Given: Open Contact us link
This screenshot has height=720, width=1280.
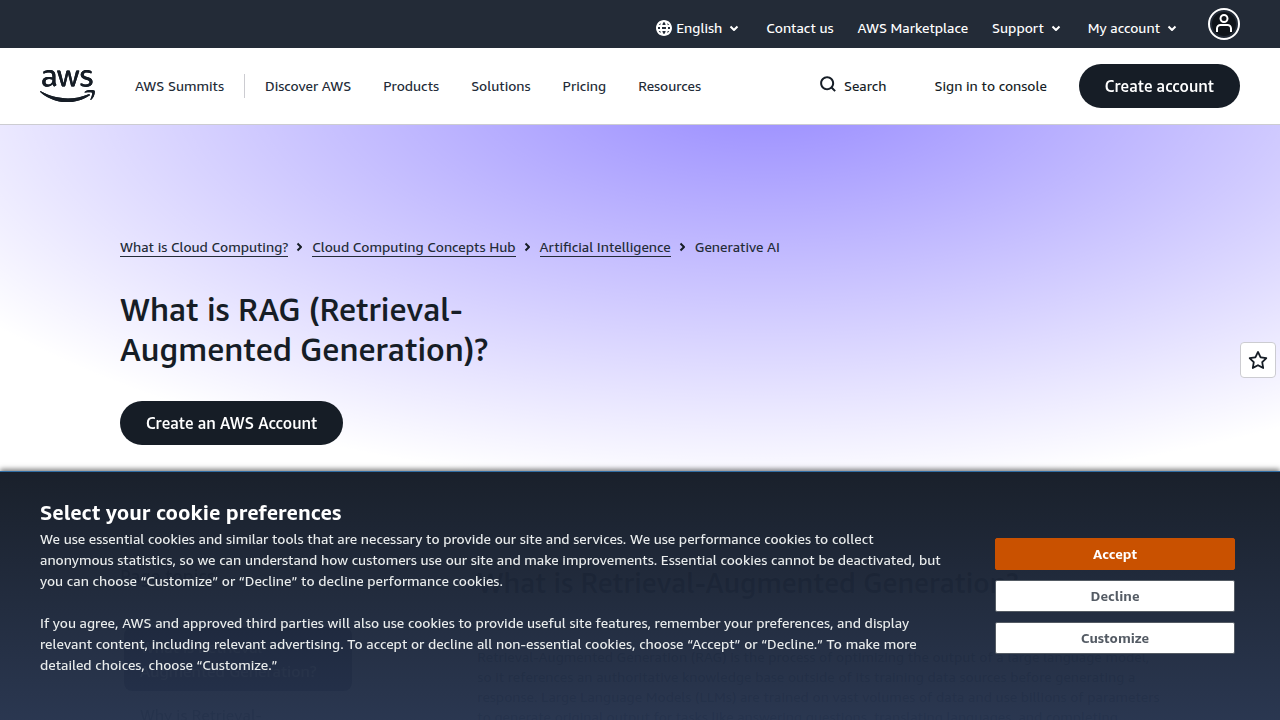Looking at the screenshot, I should coord(800,28).
